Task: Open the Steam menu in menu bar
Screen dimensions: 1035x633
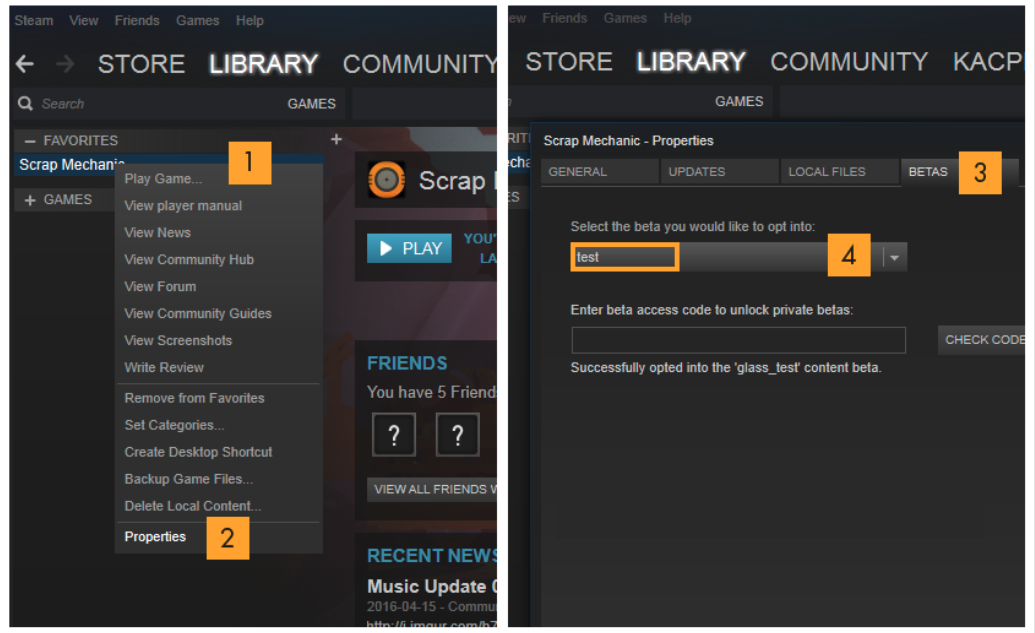Action: pyautogui.click(x=34, y=20)
